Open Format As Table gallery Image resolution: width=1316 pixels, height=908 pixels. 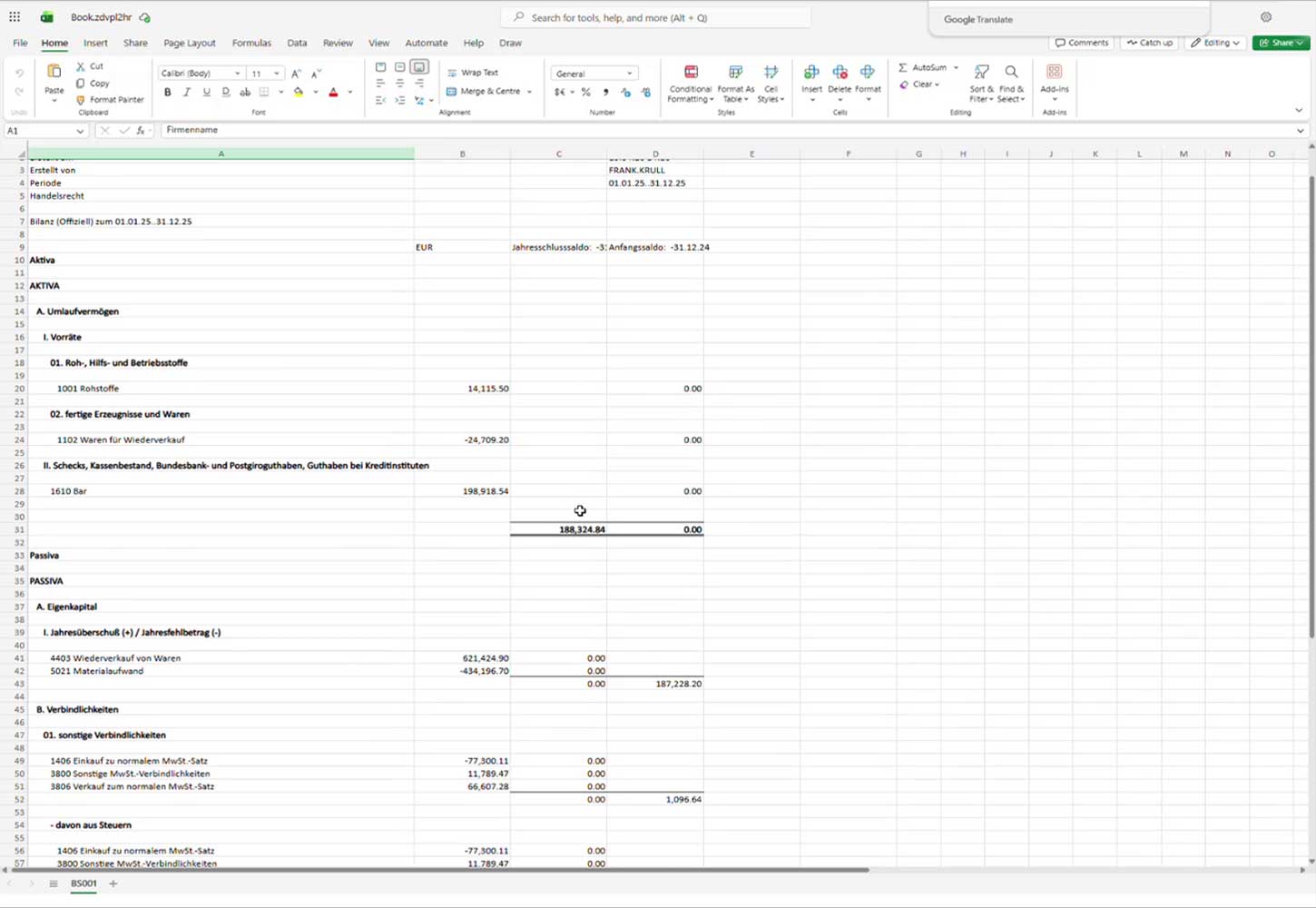(736, 84)
